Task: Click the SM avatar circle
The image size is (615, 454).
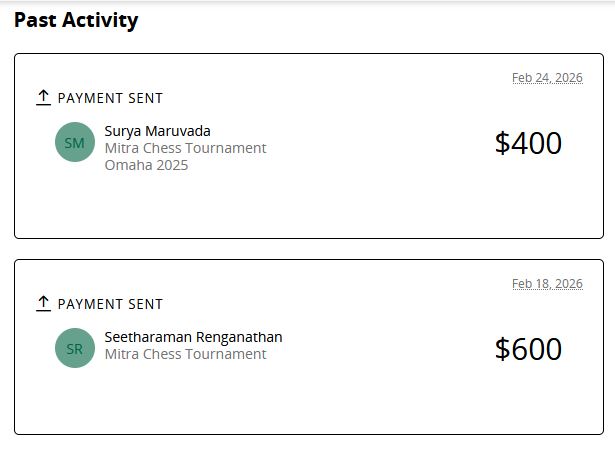Action: [75, 143]
